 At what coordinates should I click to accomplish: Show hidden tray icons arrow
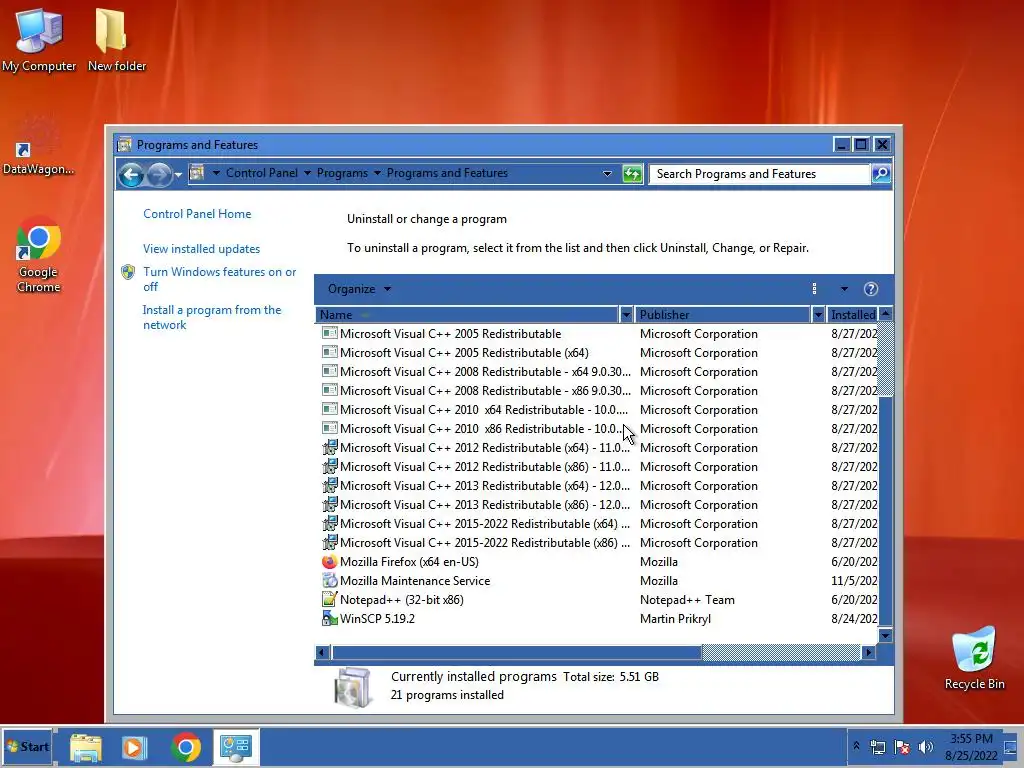856,746
